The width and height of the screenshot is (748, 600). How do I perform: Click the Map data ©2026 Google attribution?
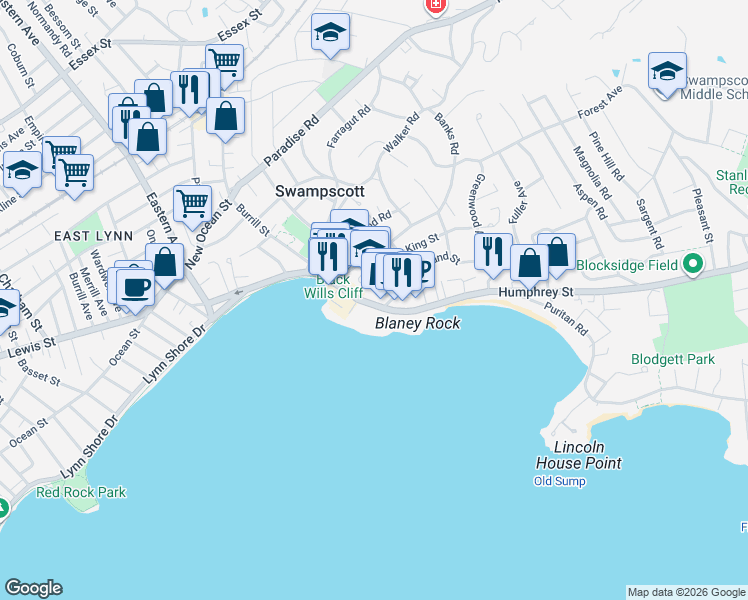pos(687,592)
